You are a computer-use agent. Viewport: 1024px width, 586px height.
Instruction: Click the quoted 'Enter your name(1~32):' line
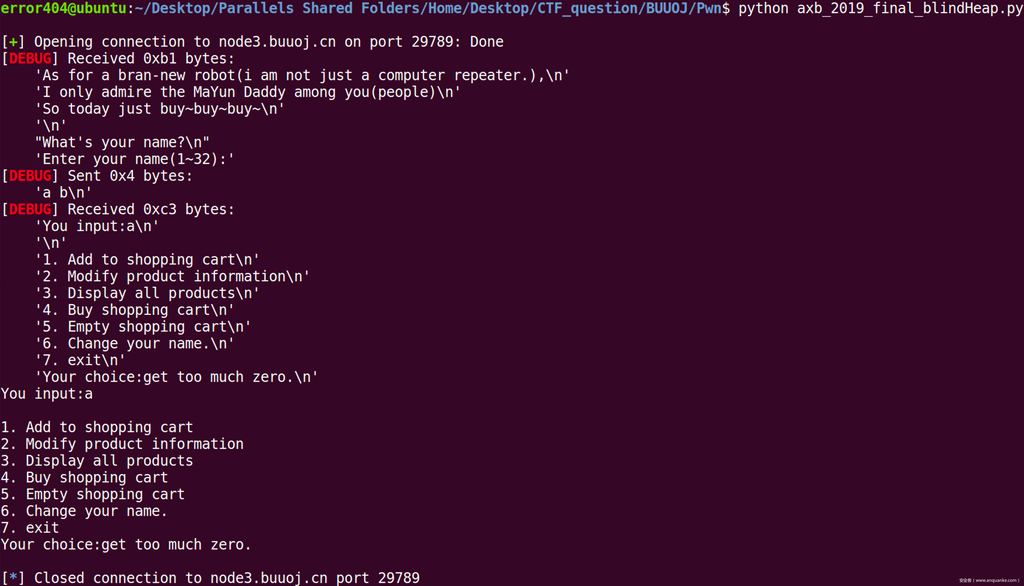pos(135,159)
